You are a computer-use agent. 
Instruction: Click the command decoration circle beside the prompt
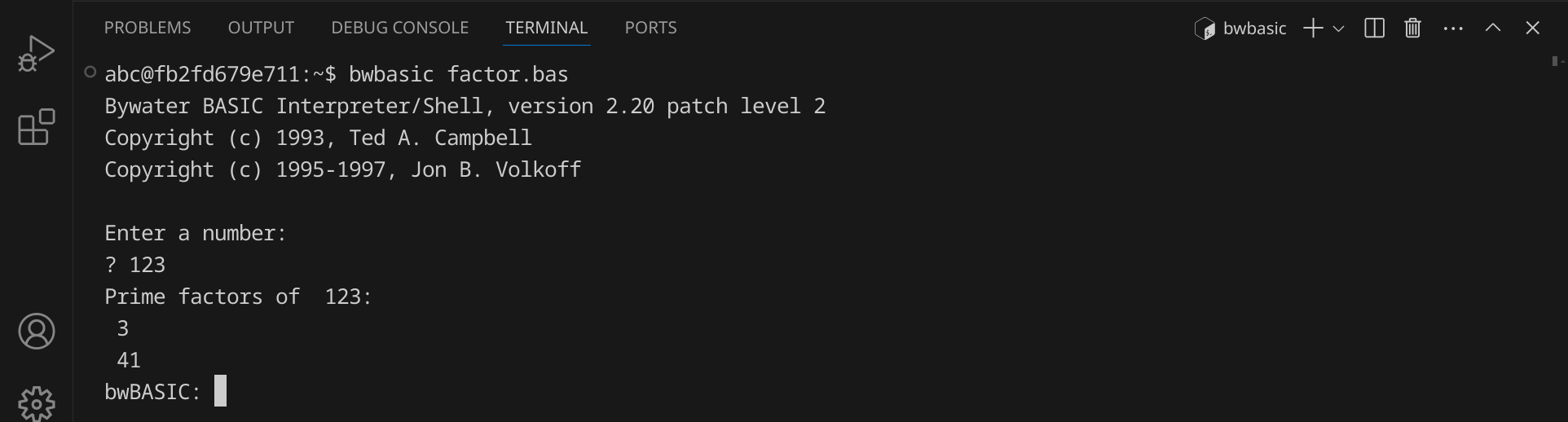pyautogui.click(x=90, y=73)
